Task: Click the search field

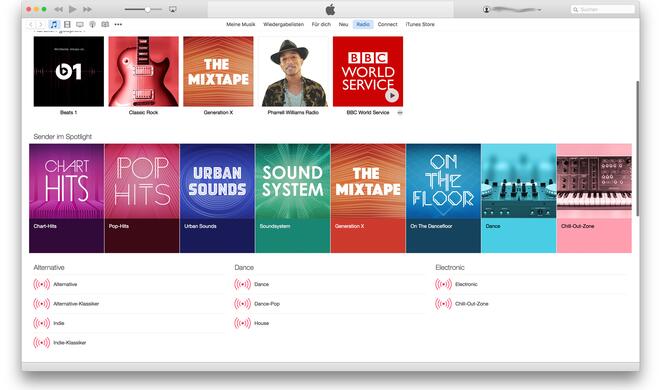Action: (x=602, y=9)
